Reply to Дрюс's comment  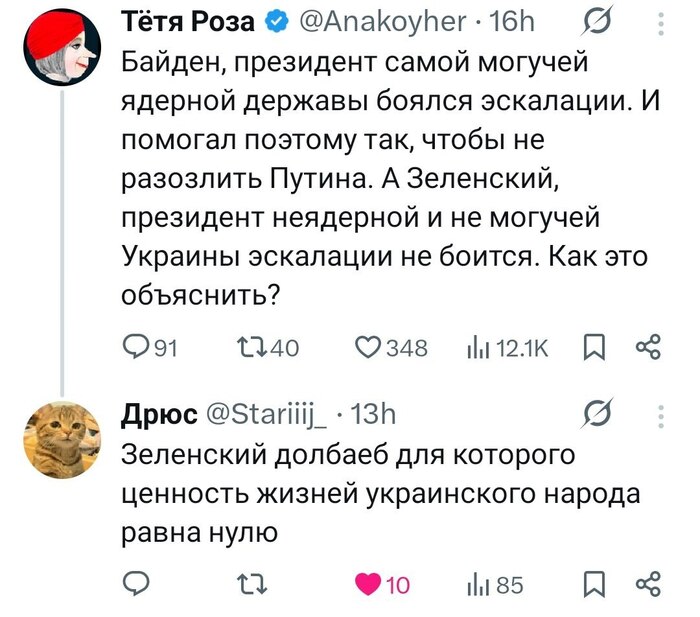pos(135,585)
